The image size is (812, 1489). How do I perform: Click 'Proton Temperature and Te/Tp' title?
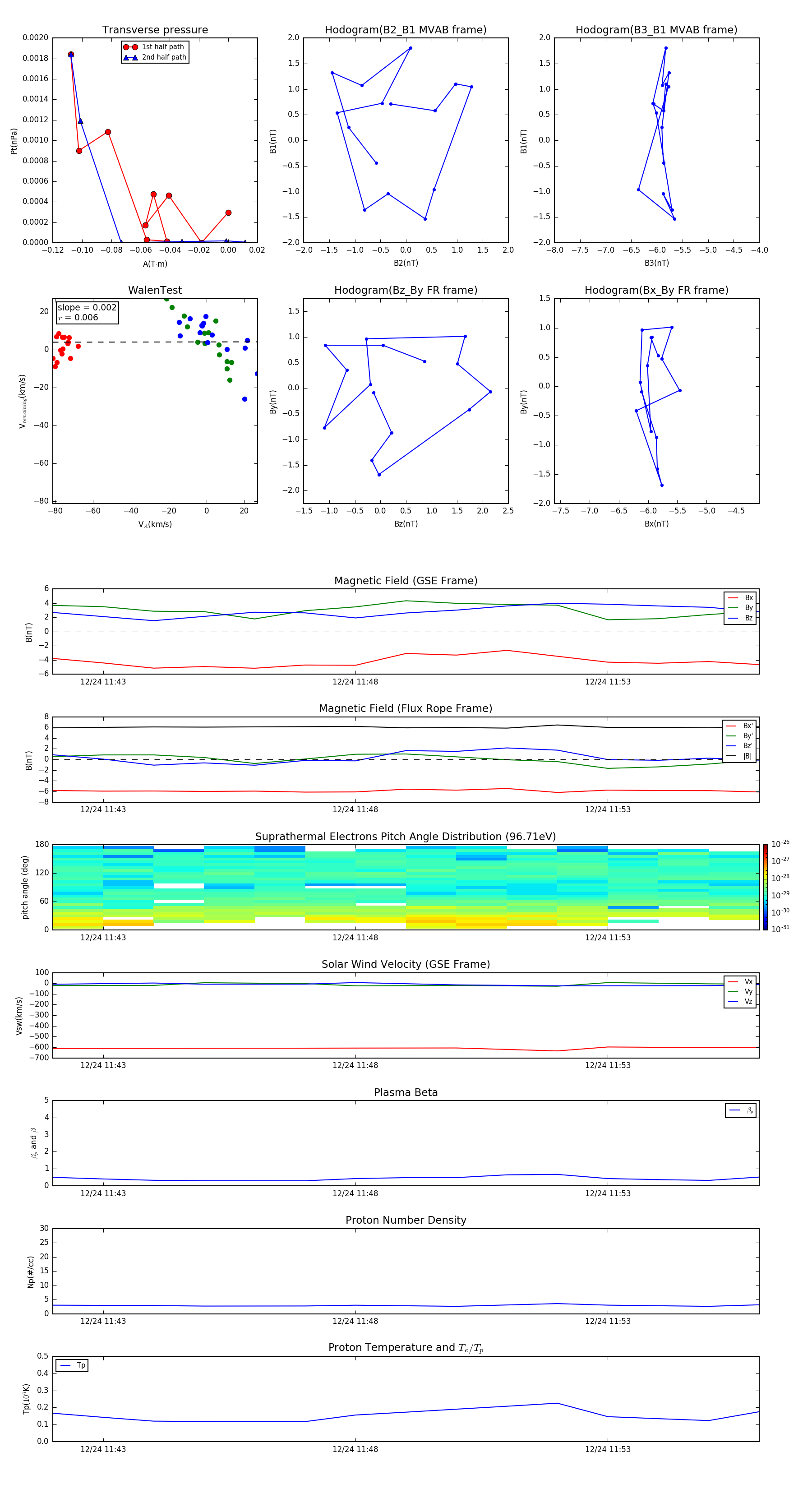pyautogui.click(x=406, y=1347)
